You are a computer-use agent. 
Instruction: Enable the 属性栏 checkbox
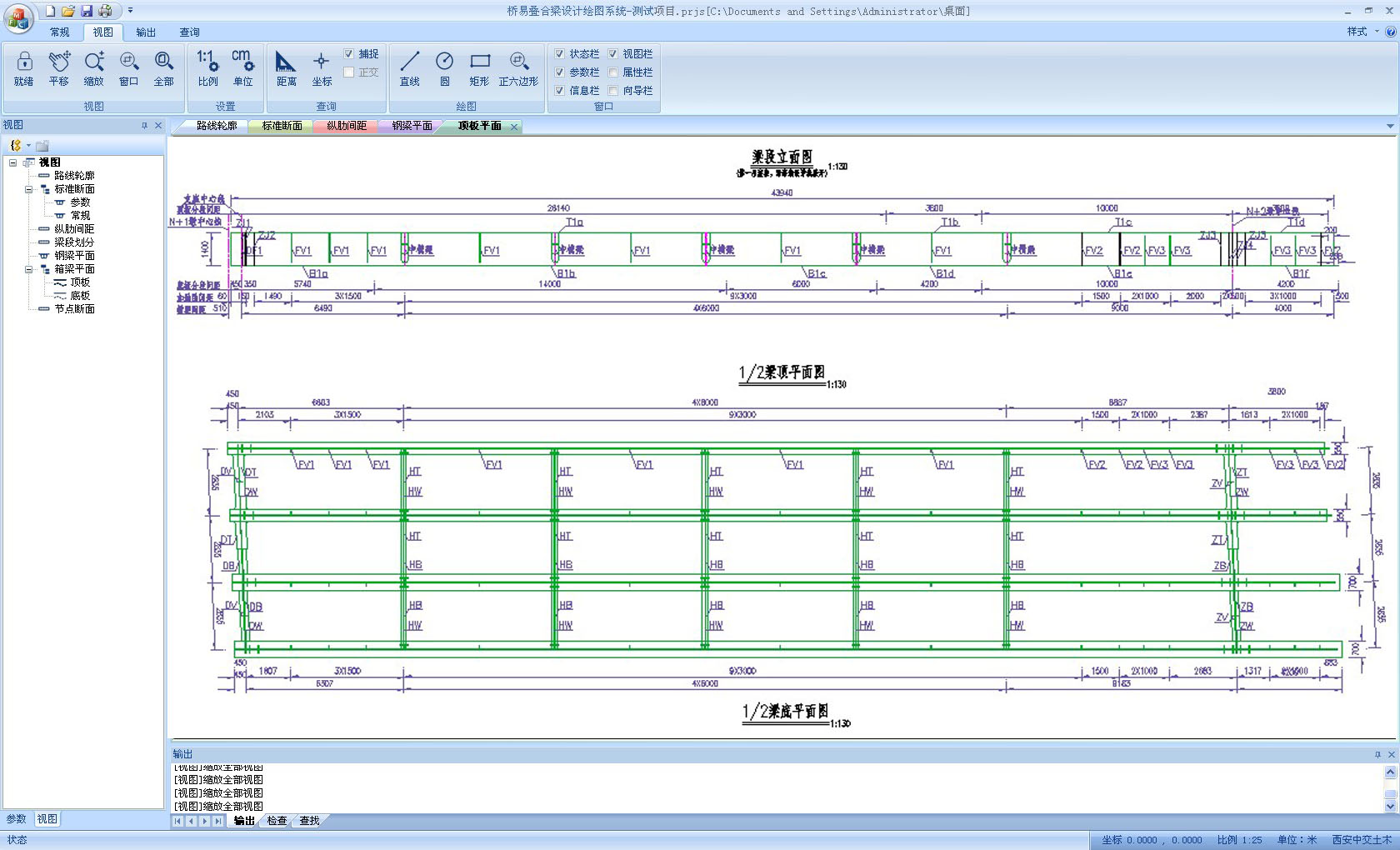(x=613, y=72)
